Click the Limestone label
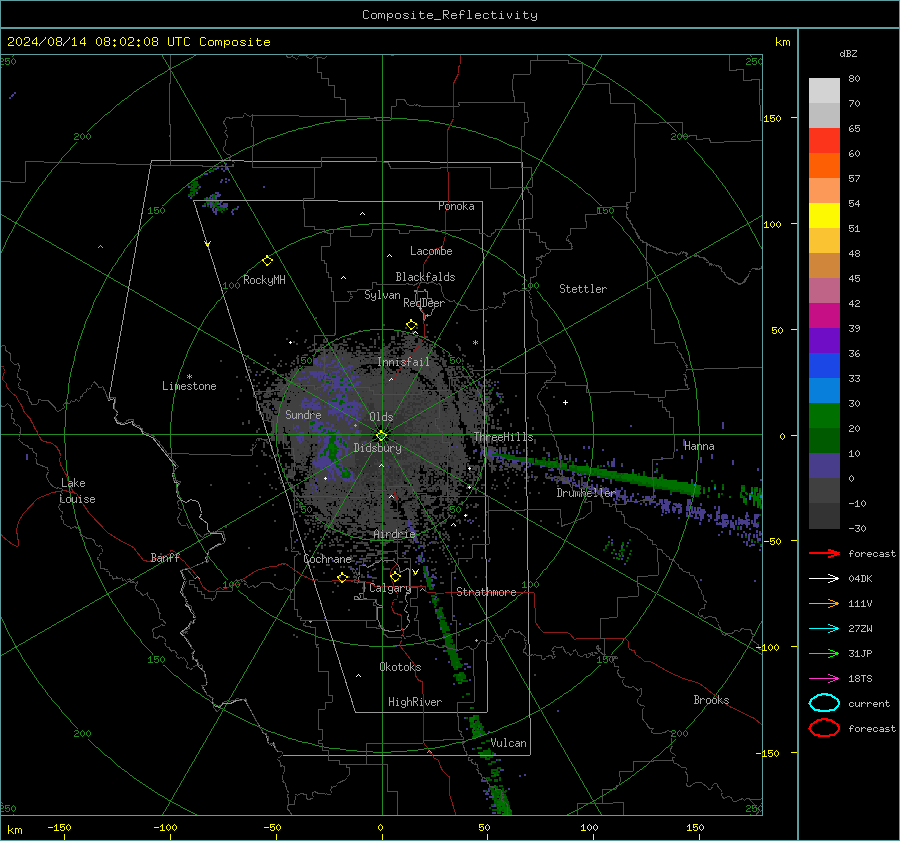 (189, 386)
